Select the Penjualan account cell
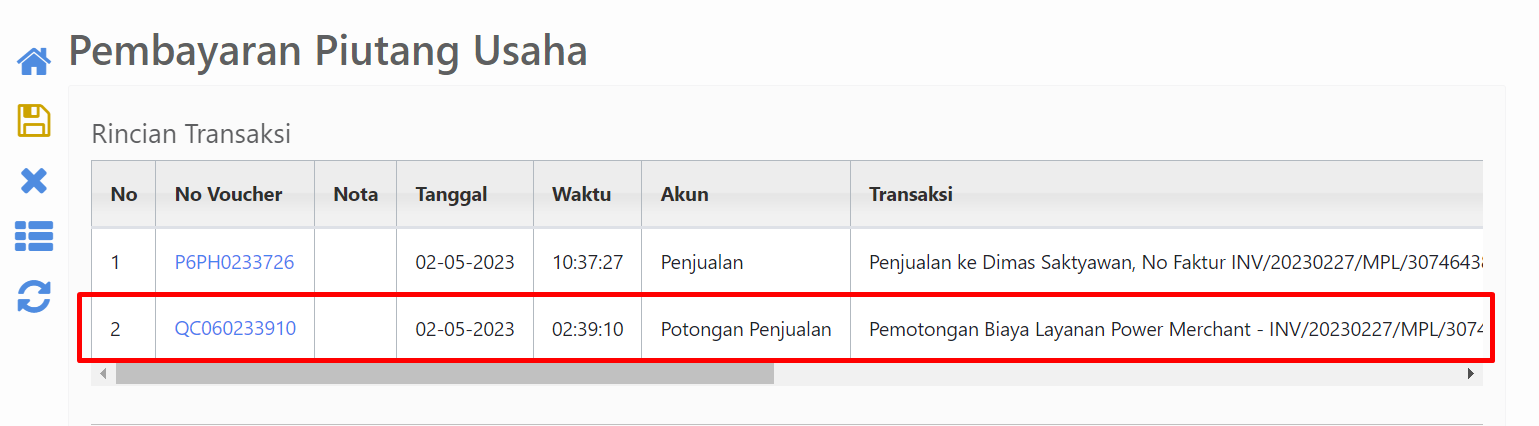 point(702,263)
